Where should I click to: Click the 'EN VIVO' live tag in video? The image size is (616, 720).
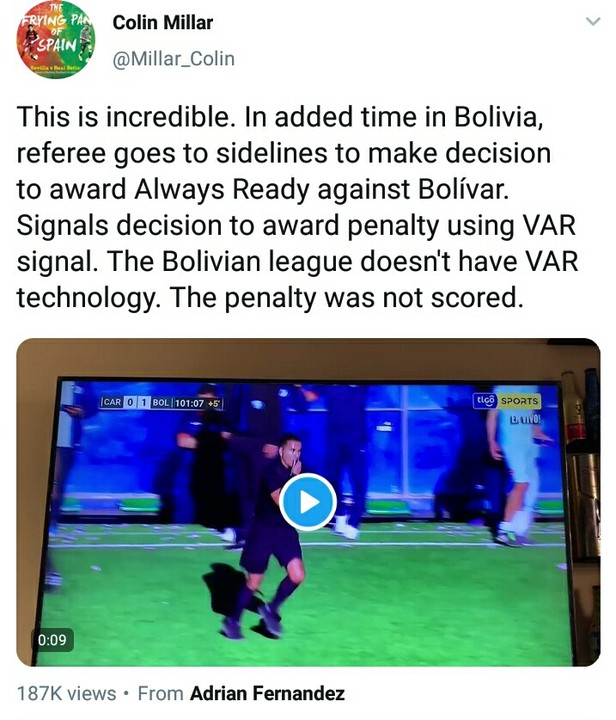[x=526, y=419]
